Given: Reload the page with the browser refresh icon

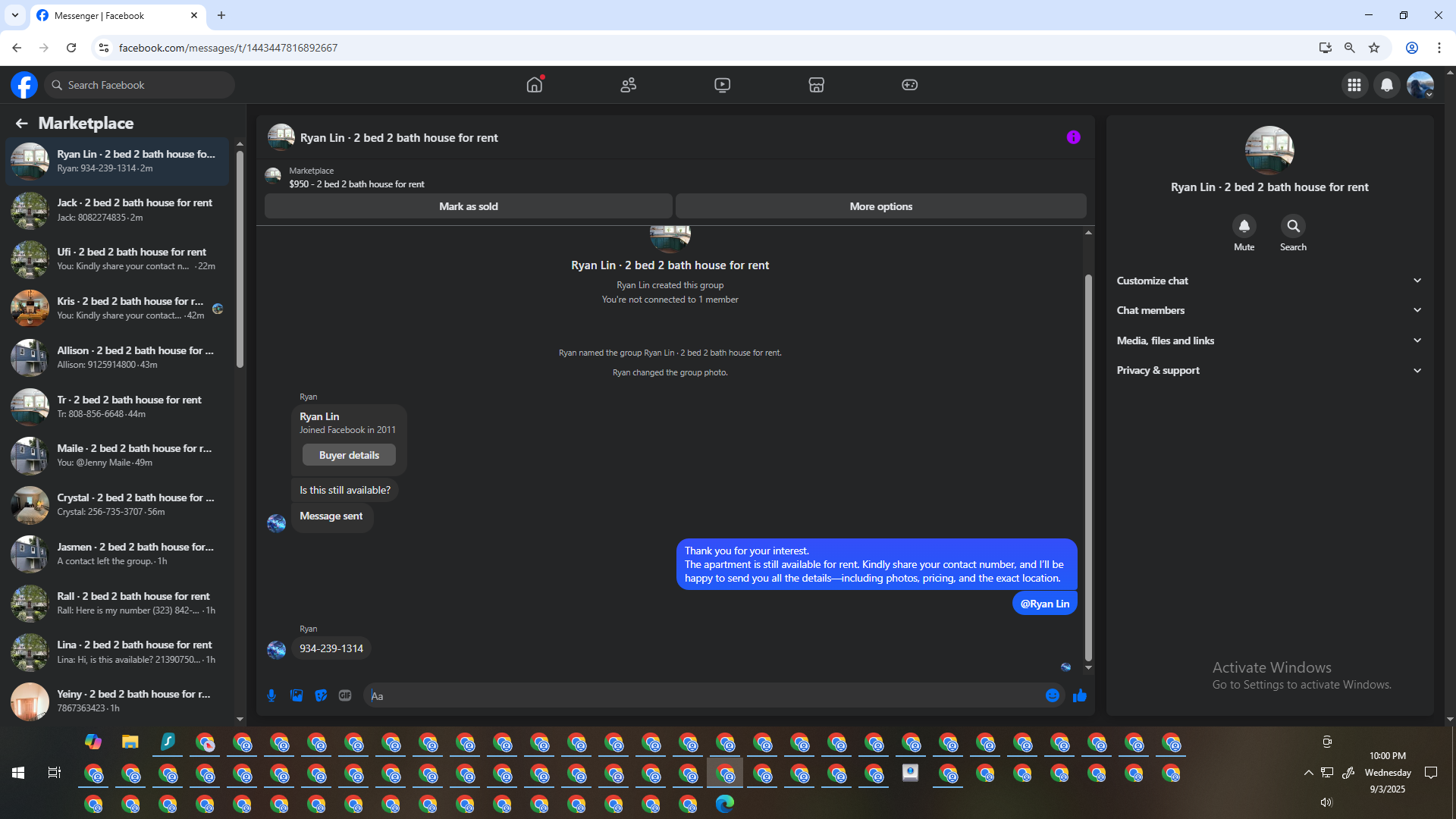Looking at the screenshot, I should (x=71, y=48).
